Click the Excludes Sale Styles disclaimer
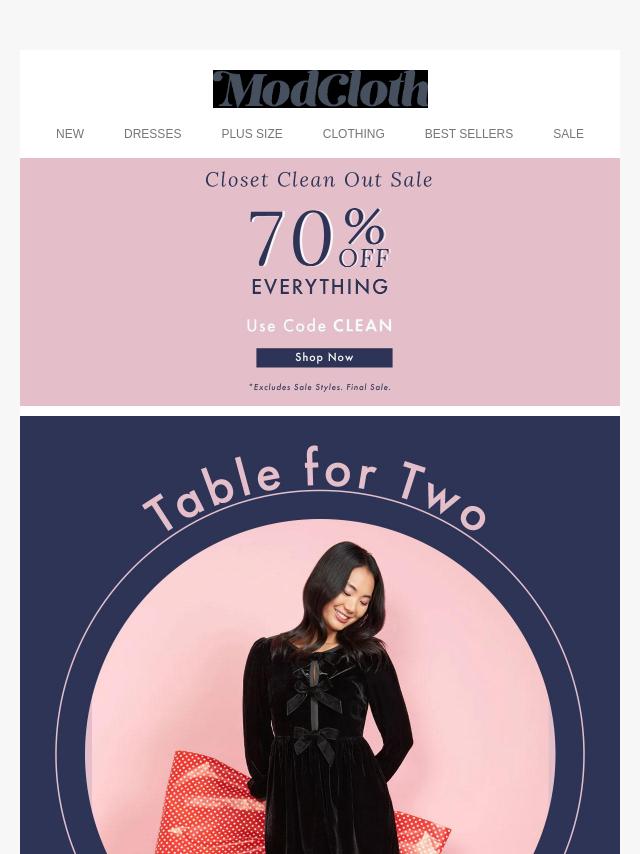 tap(320, 387)
